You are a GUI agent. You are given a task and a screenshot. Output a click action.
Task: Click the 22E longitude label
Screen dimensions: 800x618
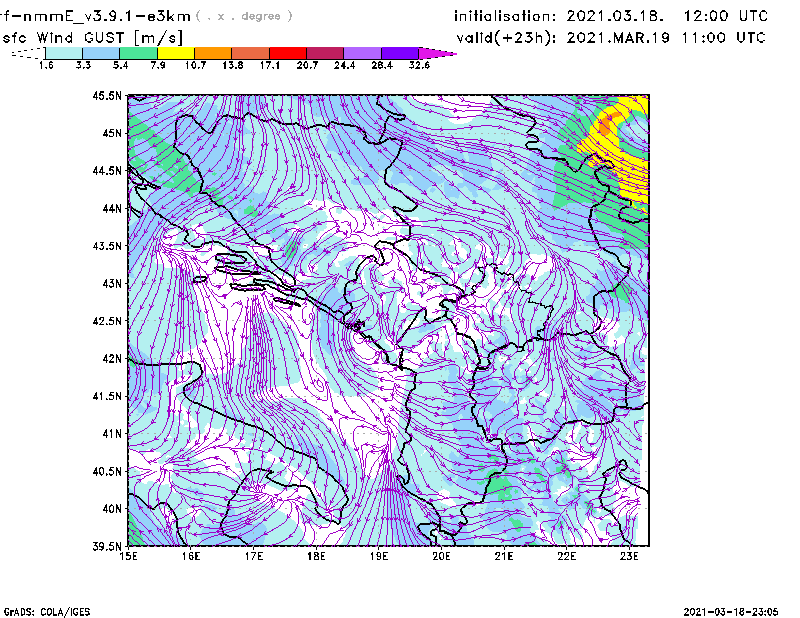pos(566,556)
